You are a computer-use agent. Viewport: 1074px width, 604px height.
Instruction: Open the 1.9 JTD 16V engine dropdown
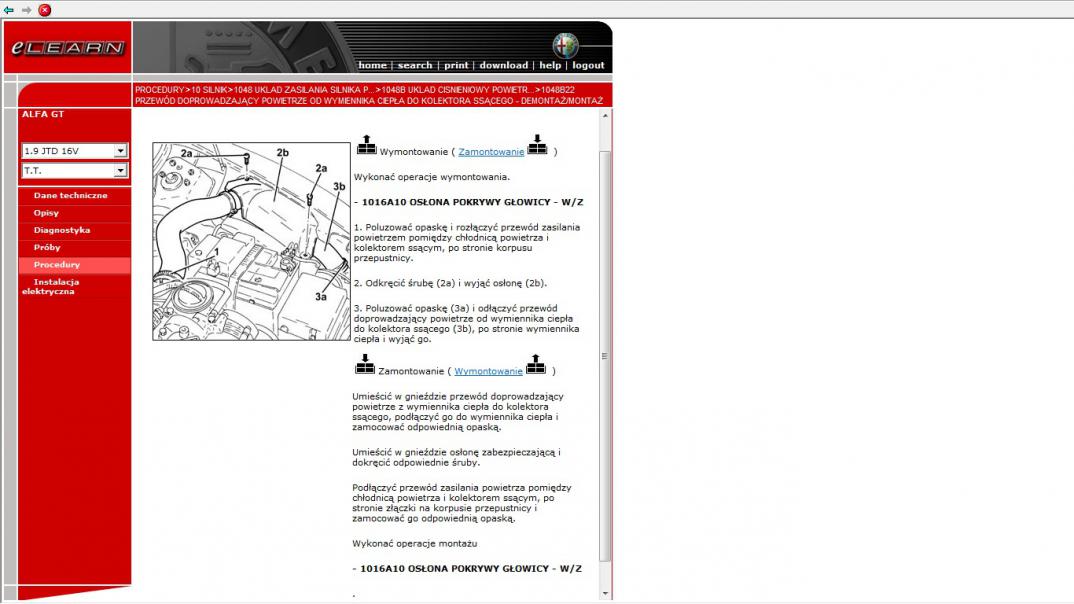[x=75, y=151]
